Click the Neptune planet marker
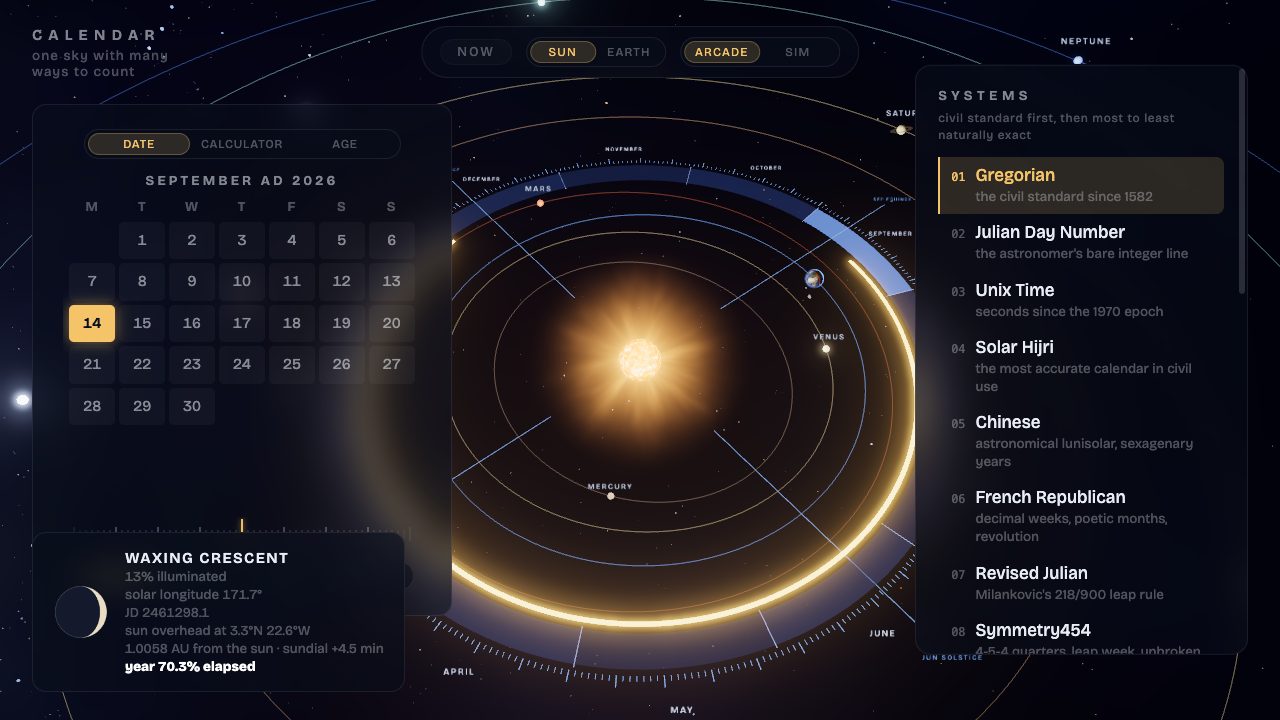The image size is (1280, 720). pos(1078,60)
